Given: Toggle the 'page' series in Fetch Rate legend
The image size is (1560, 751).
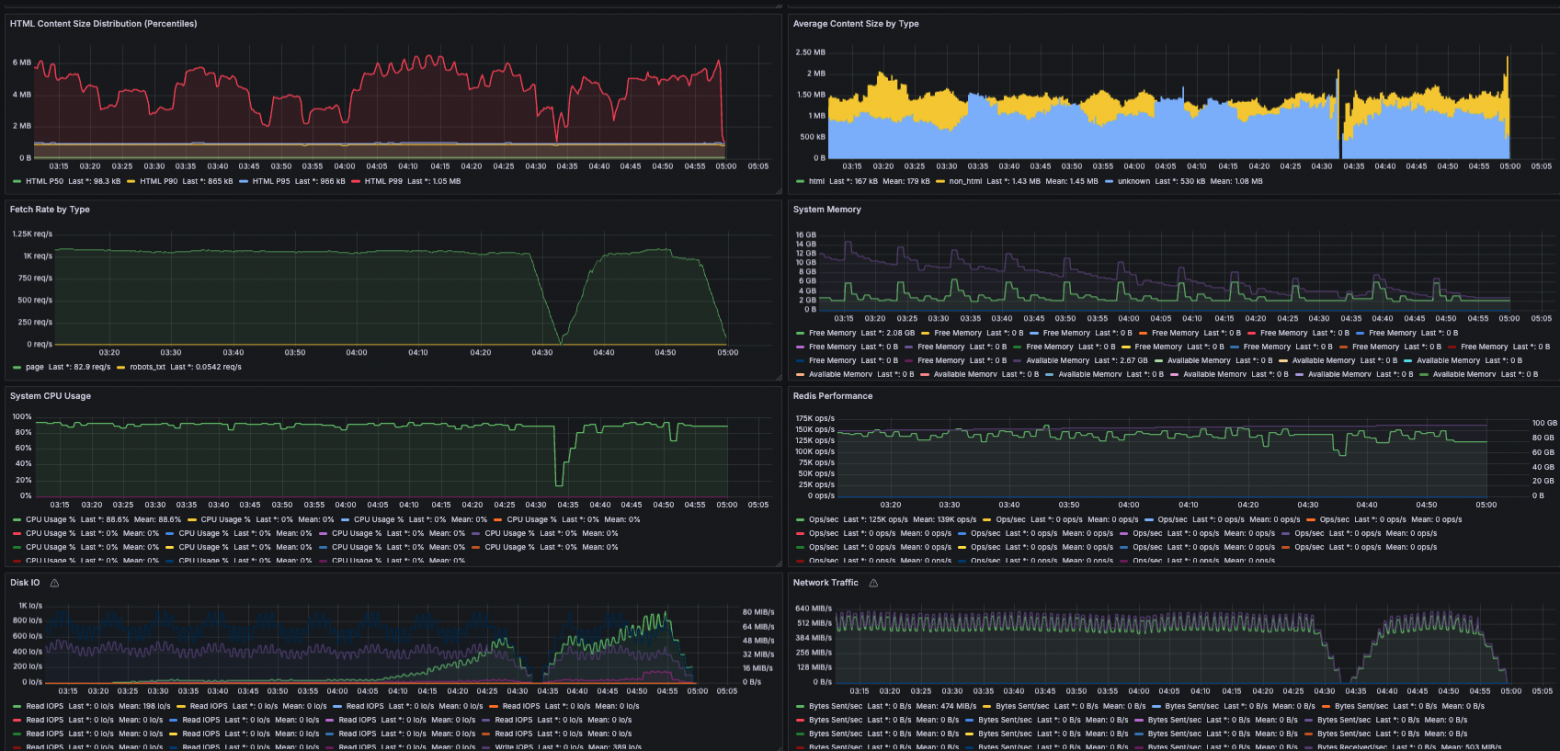Looking at the screenshot, I should 34,367.
